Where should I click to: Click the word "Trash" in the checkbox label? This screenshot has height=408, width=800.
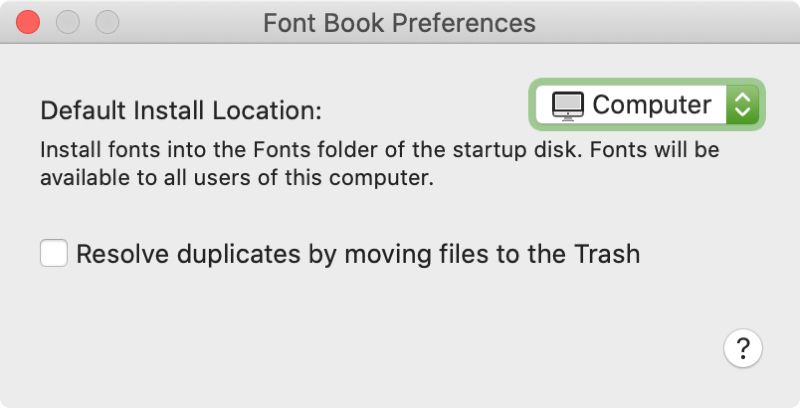607,254
